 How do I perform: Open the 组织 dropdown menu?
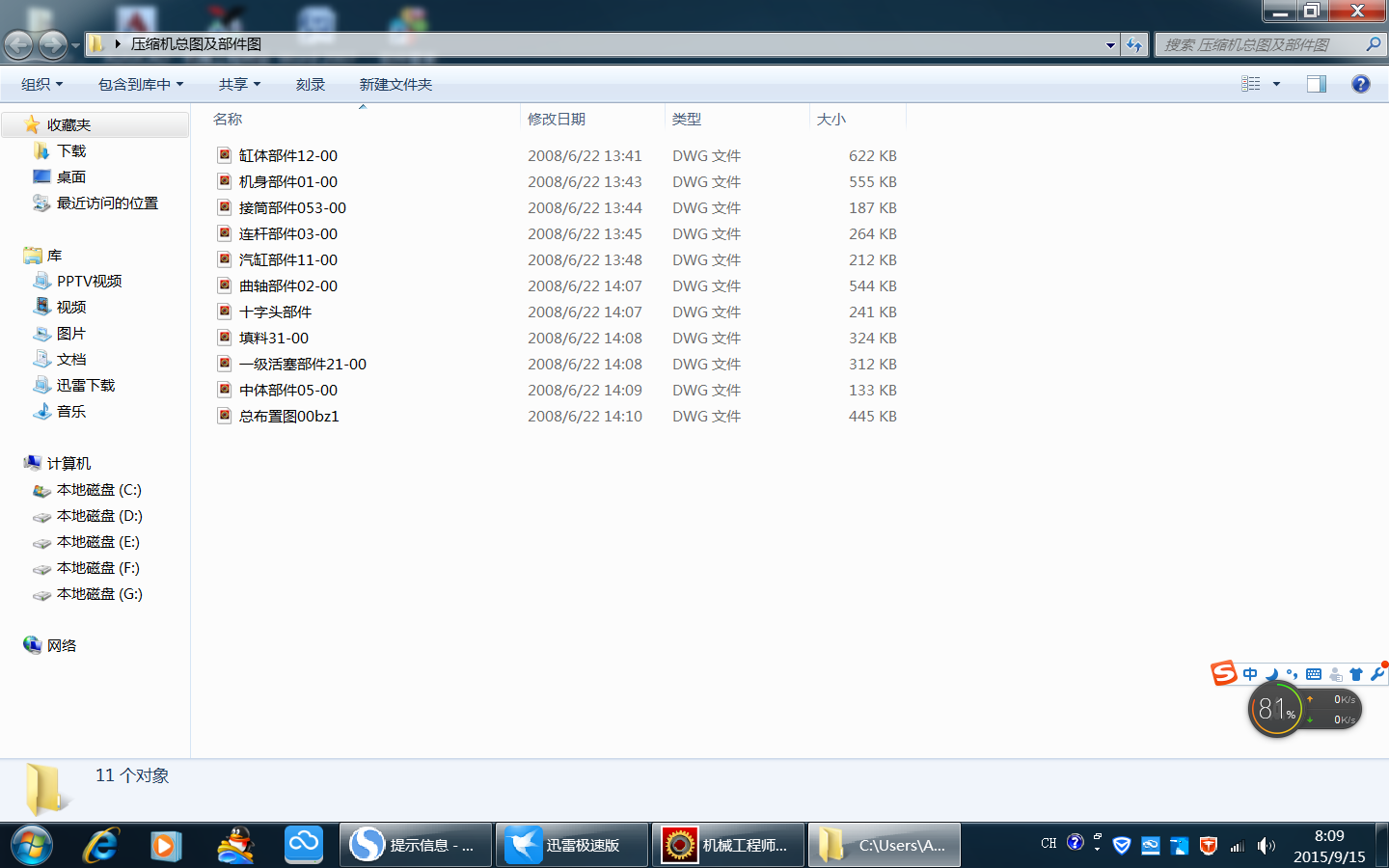tap(41, 84)
